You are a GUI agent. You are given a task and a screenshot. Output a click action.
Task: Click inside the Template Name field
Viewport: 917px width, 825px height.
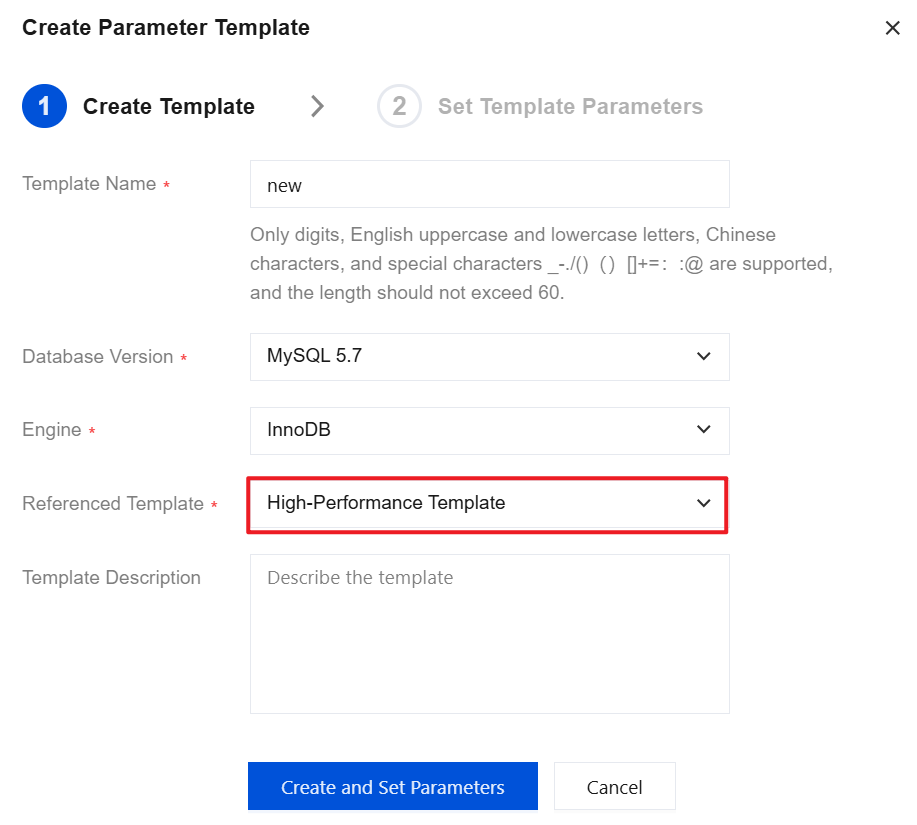click(489, 184)
